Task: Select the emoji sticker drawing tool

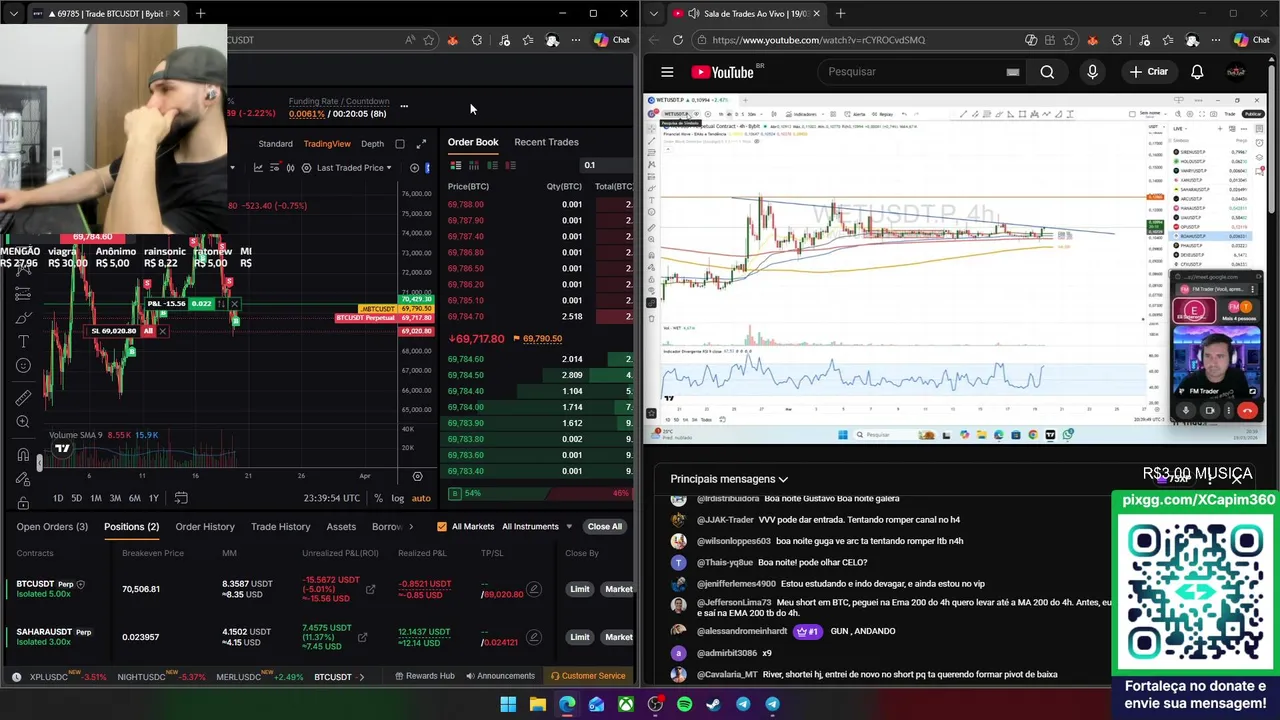Action: coord(23,365)
